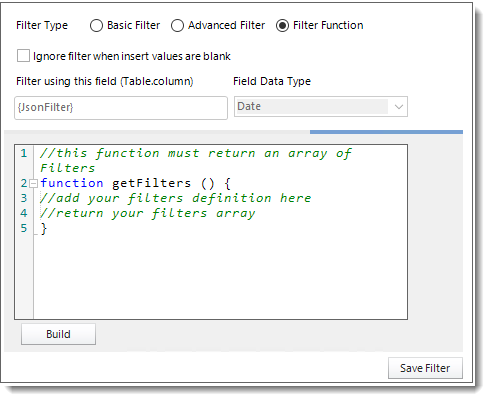This screenshot has height=401, width=490.
Task: Click the return your filters array comment
Action: click(x=148, y=213)
